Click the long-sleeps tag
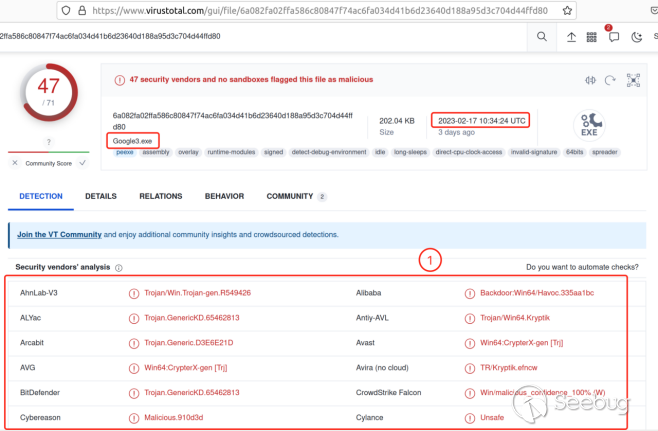 pos(410,152)
